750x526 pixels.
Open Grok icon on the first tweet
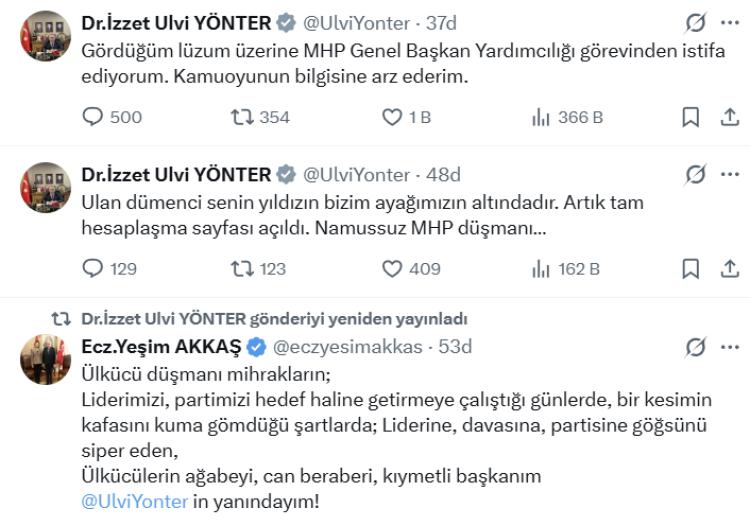point(695,23)
